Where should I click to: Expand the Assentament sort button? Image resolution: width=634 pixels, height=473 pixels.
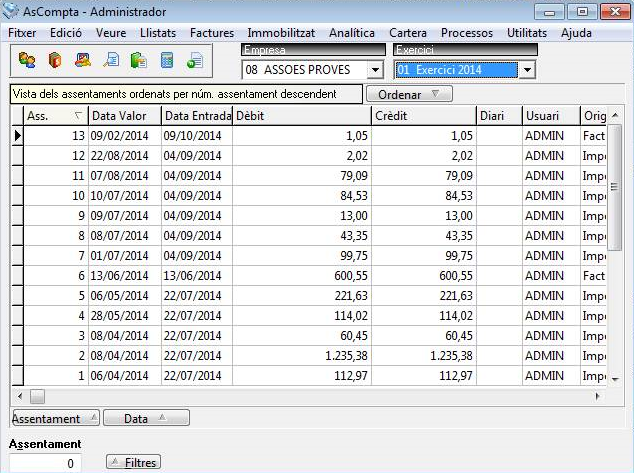tap(55, 418)
